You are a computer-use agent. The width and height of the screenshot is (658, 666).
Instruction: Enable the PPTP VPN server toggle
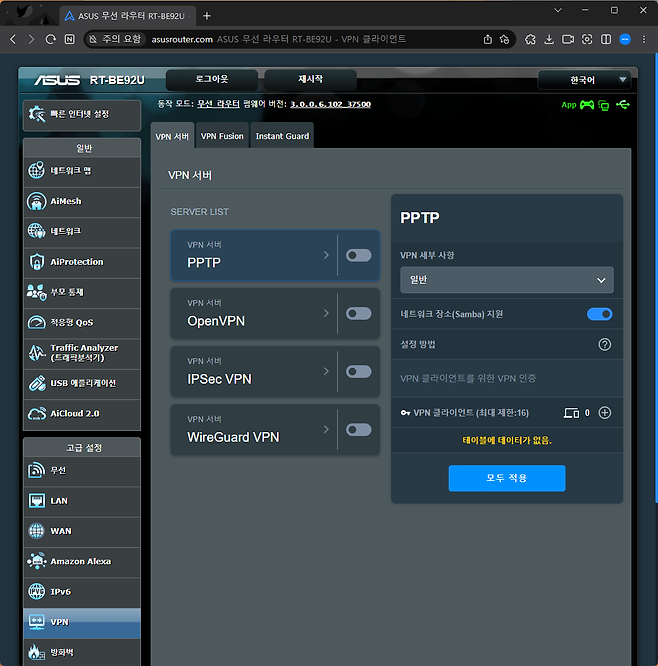[358, 256]
